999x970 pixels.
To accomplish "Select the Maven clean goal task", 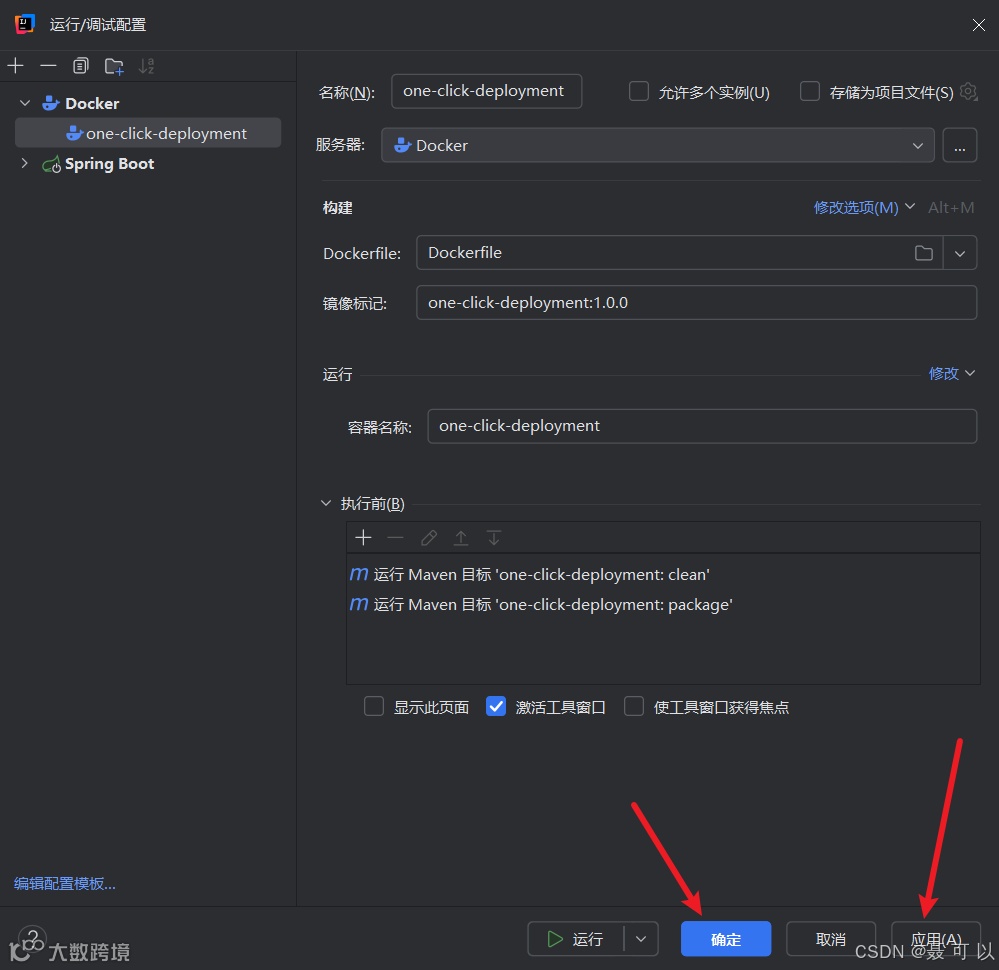I will coord(663,574).
